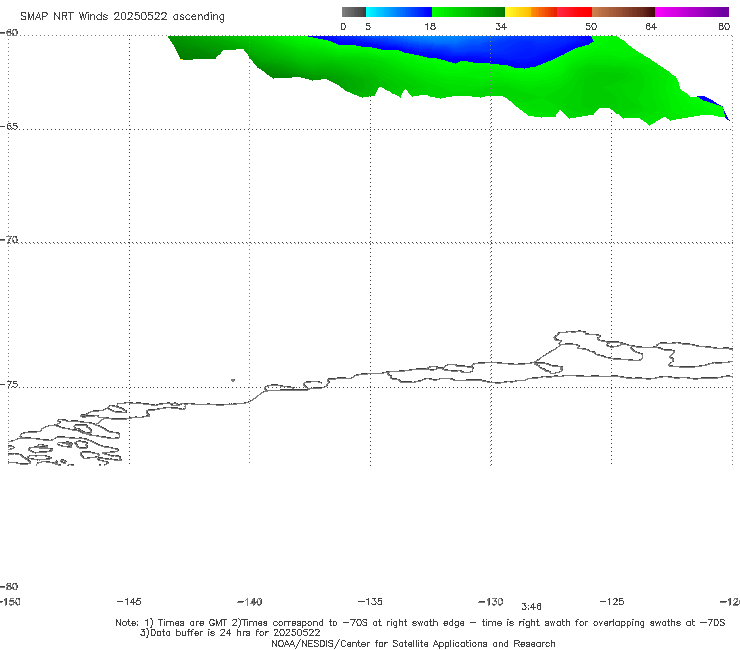Click the cyan-blue segment of the color bar

pos(399,12)
